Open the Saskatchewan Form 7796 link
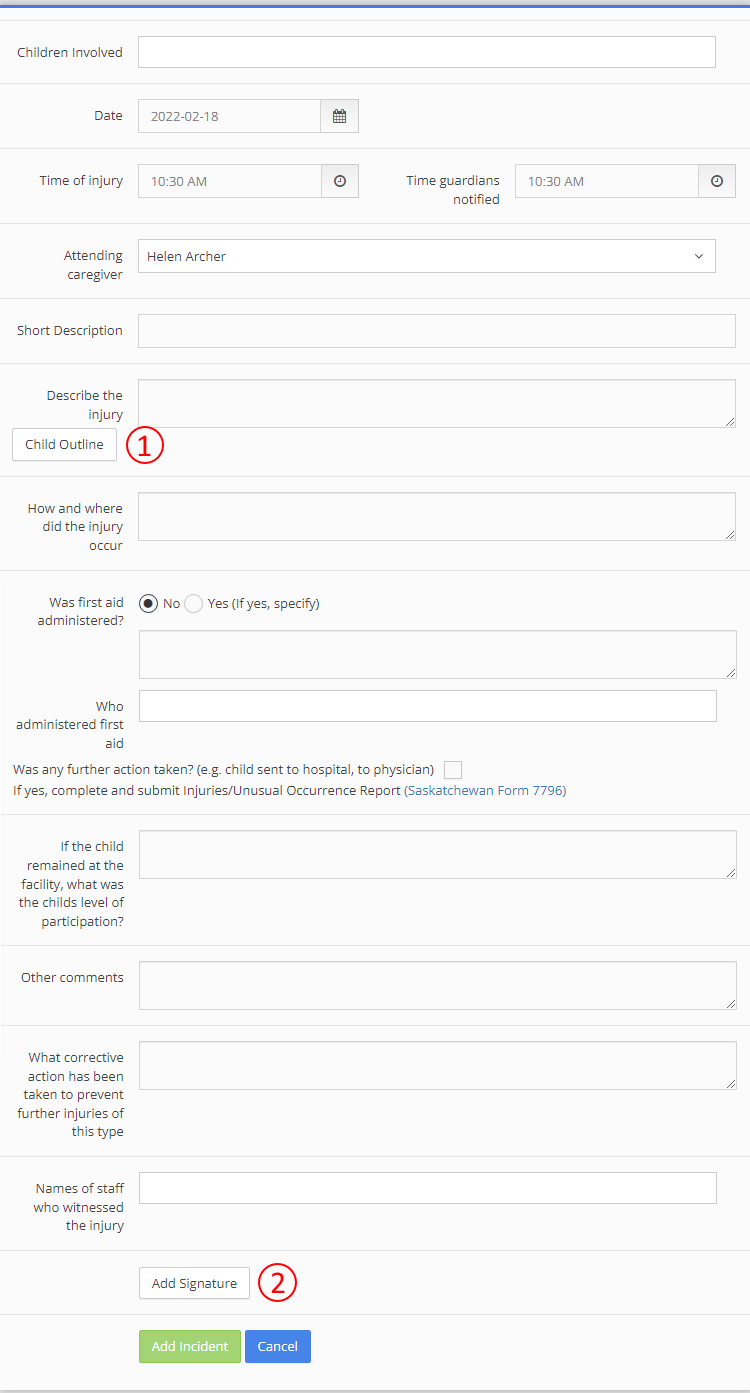750x1393 pixels. click(485, 790)
